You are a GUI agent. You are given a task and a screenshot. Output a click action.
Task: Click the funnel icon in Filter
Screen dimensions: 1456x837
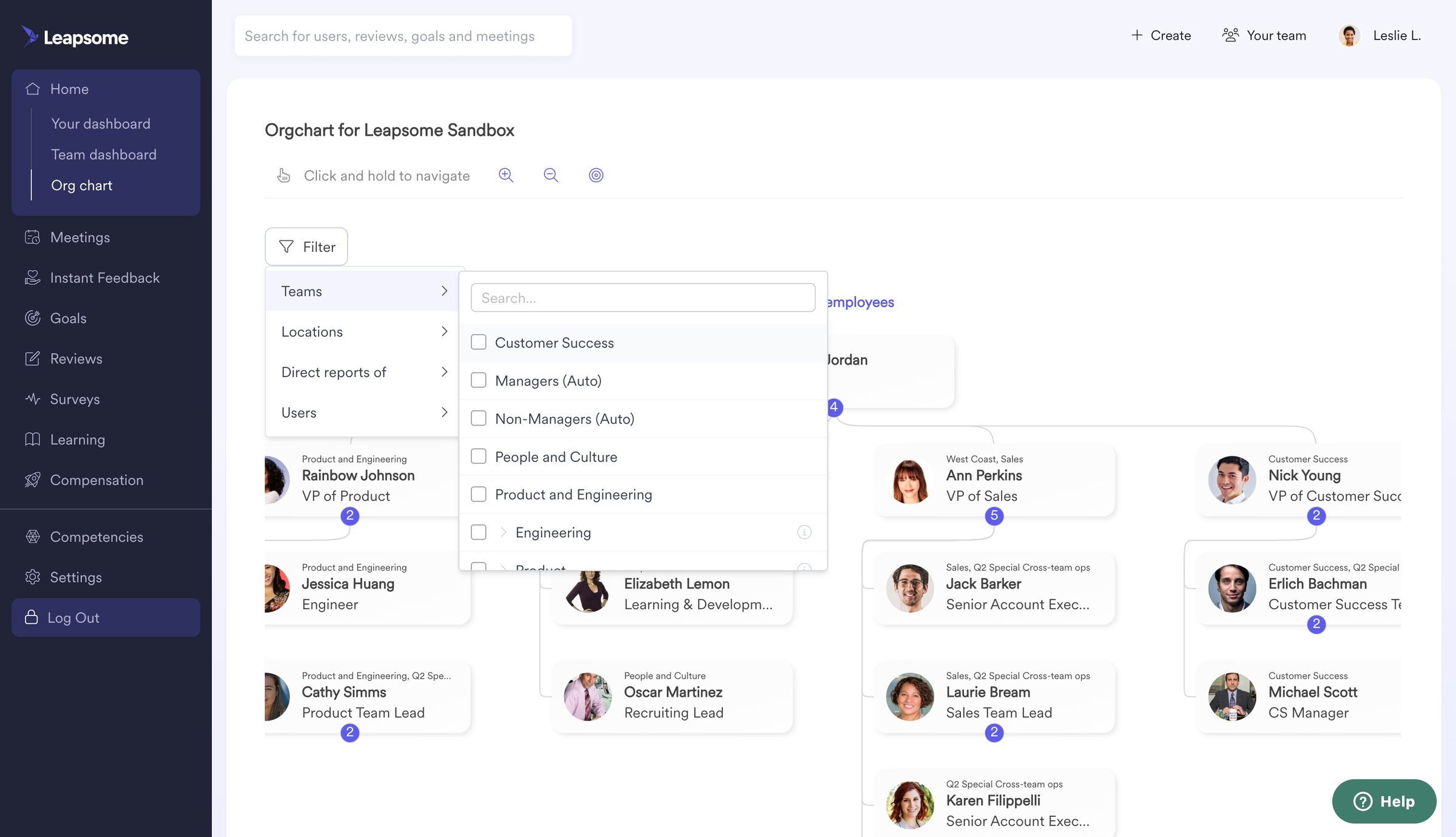[286, 246]
